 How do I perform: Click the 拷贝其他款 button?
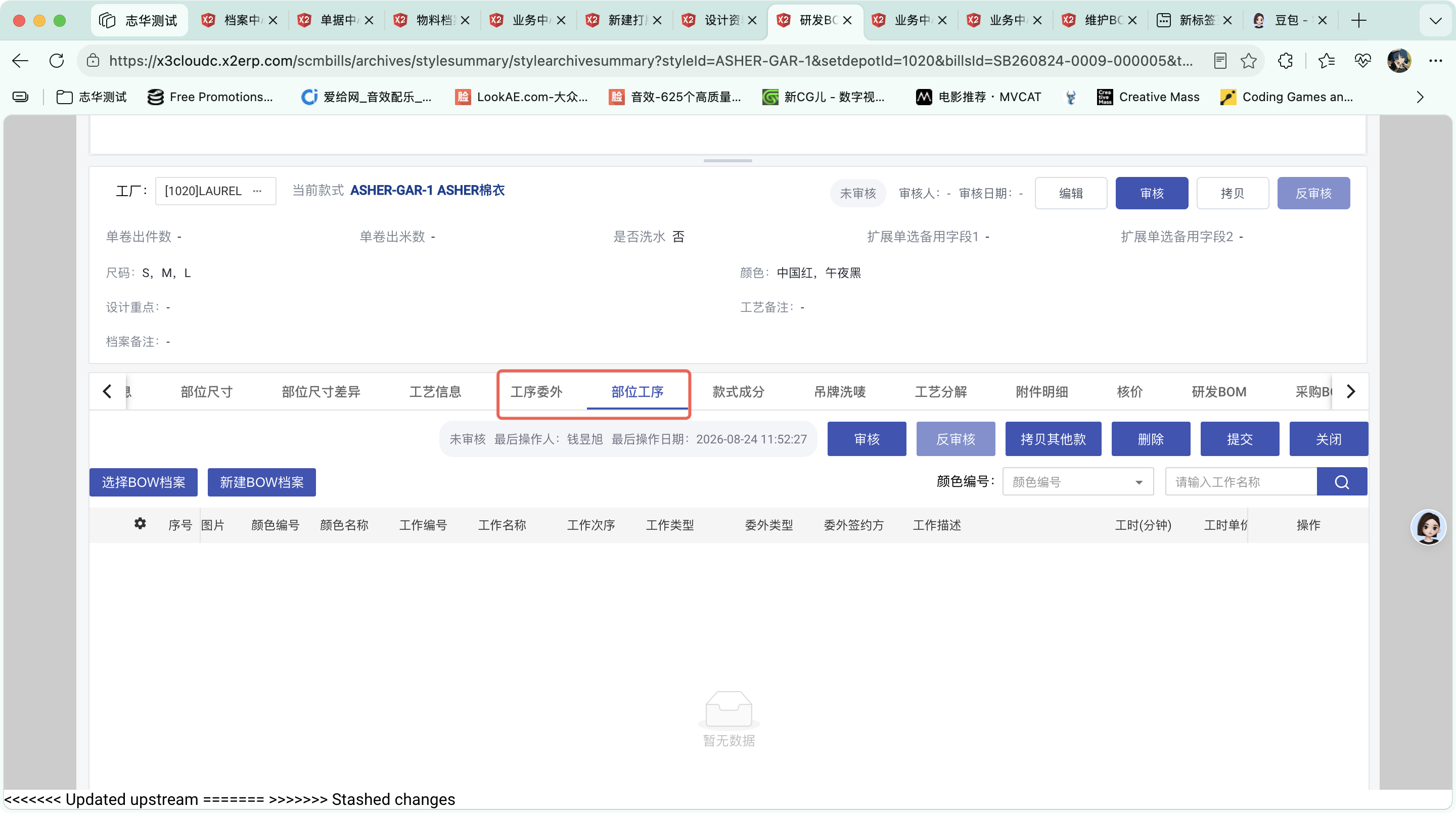point(1053,439)
